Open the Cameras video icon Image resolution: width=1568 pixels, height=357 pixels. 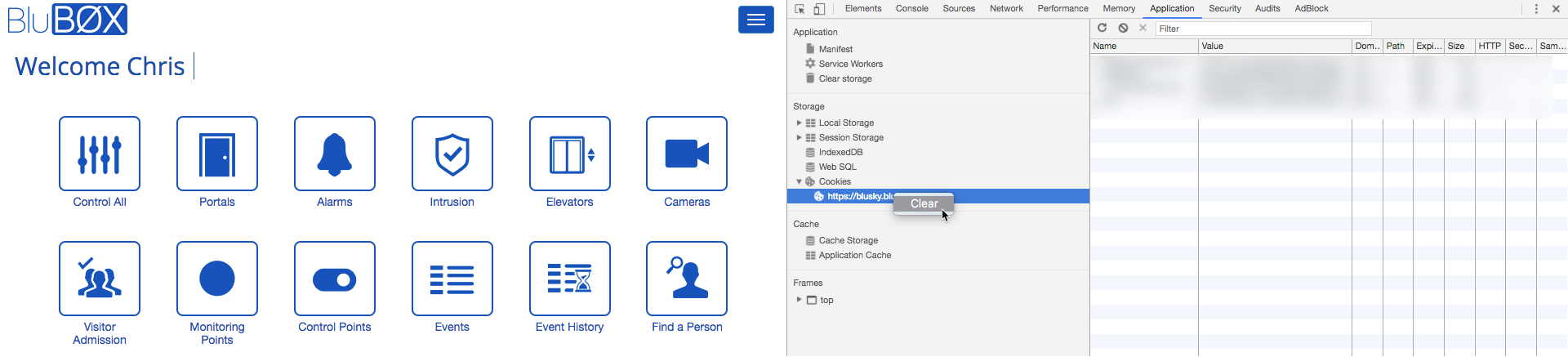(x=687, y=154)
